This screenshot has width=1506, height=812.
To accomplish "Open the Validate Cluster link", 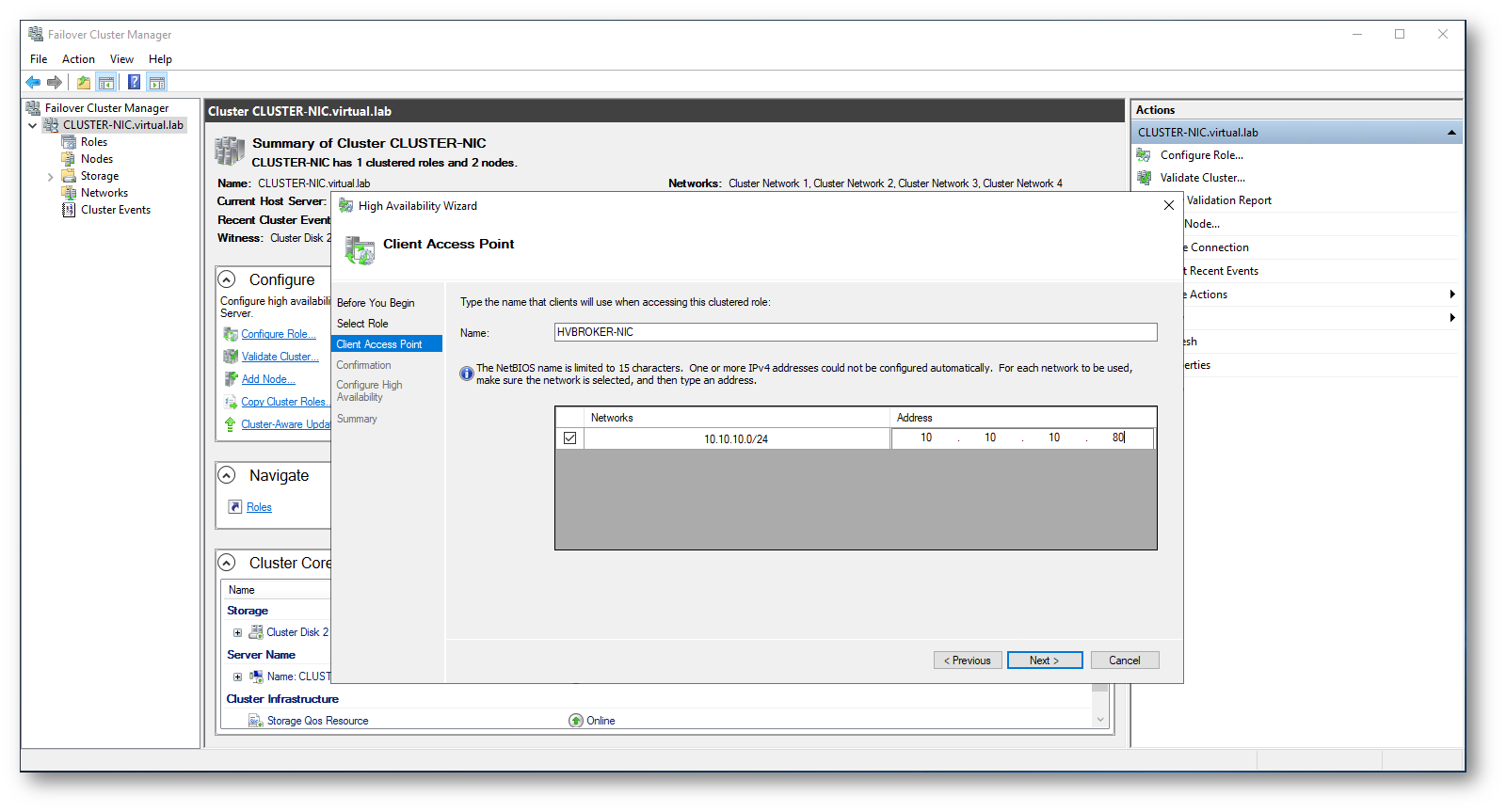I will coord(280,357).
